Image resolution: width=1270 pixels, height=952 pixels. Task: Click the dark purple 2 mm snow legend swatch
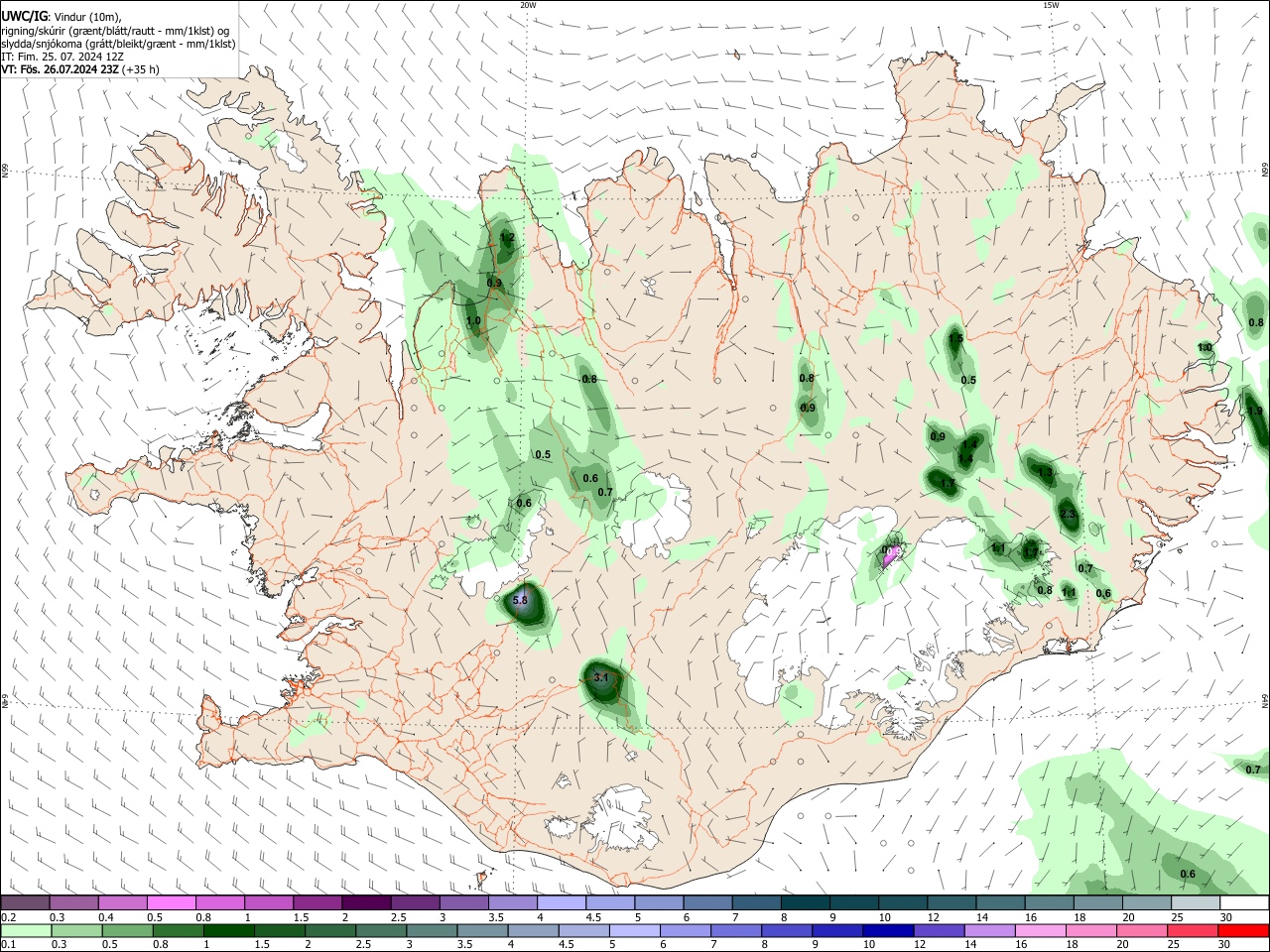tap(366, 903)
